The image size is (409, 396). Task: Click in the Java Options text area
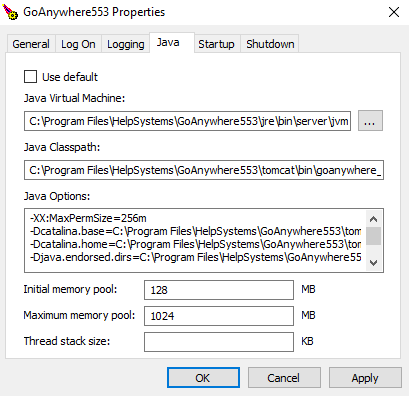pyautogui.click(x=195, y=240)
